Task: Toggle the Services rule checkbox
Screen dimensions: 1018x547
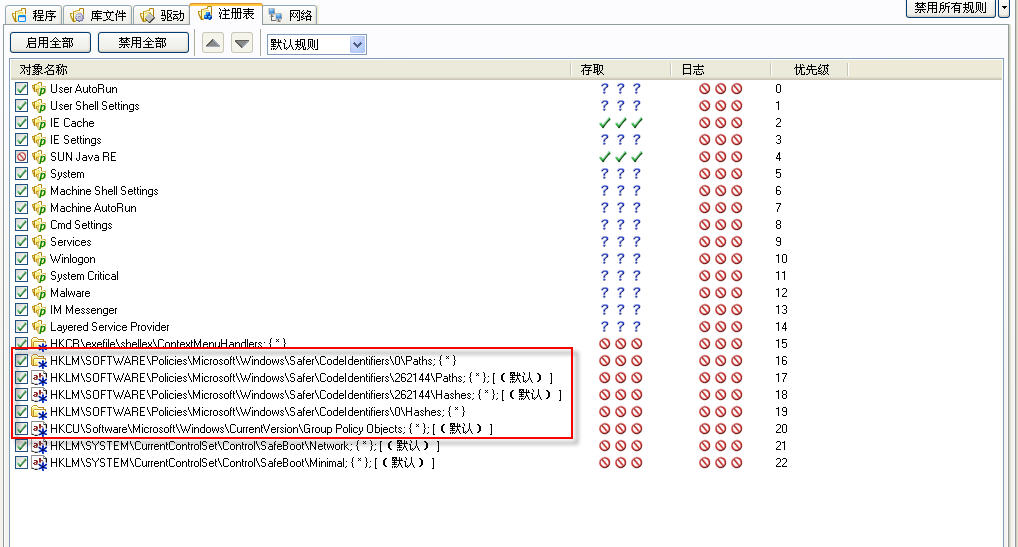Action: (21, 242)
